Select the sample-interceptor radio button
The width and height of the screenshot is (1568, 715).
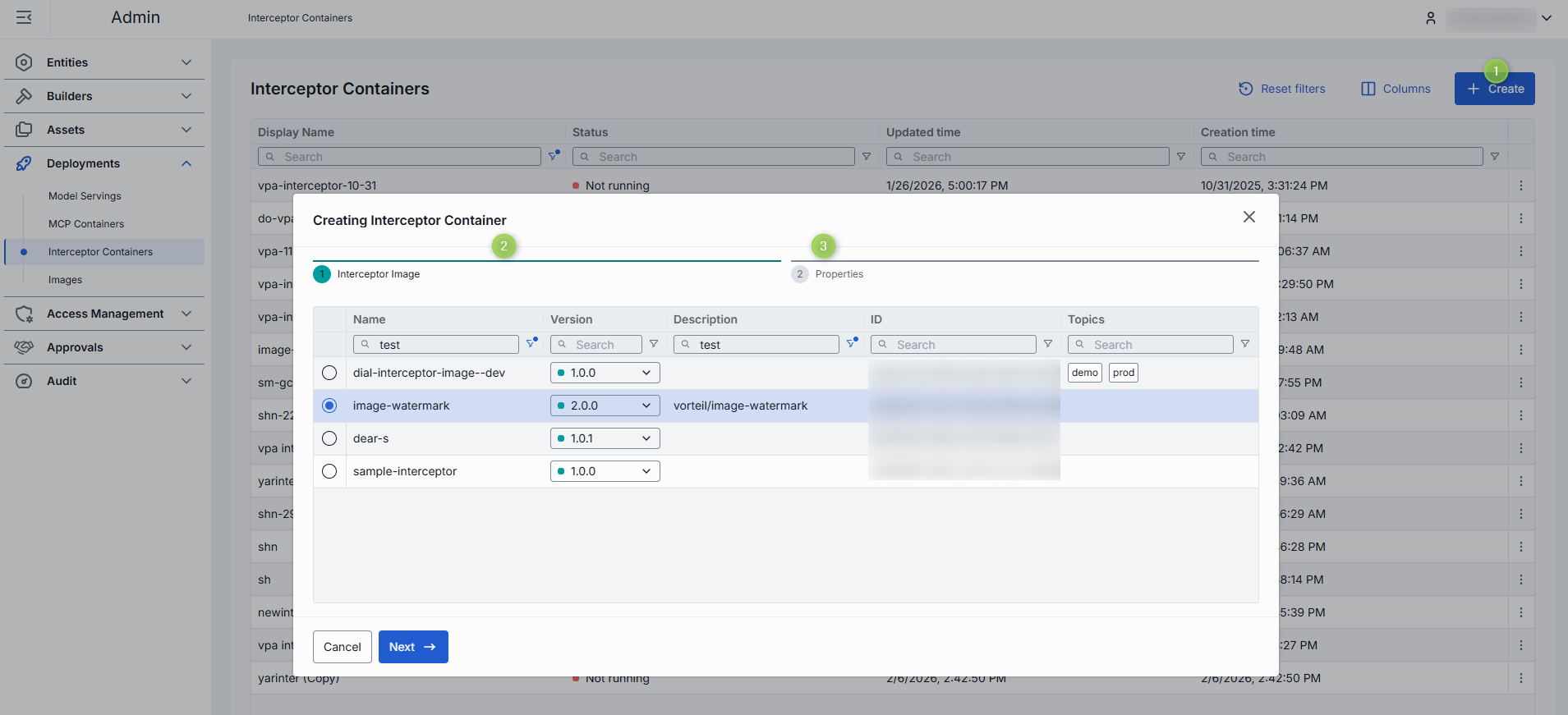(329, 471)
